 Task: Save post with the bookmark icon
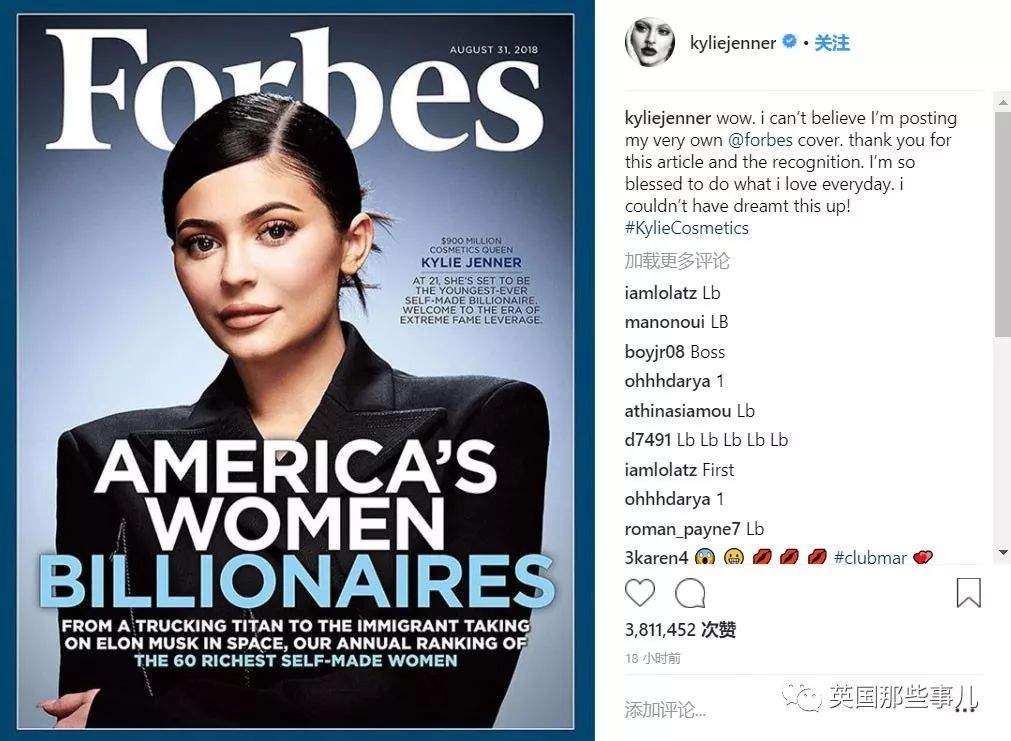(968, 593)
